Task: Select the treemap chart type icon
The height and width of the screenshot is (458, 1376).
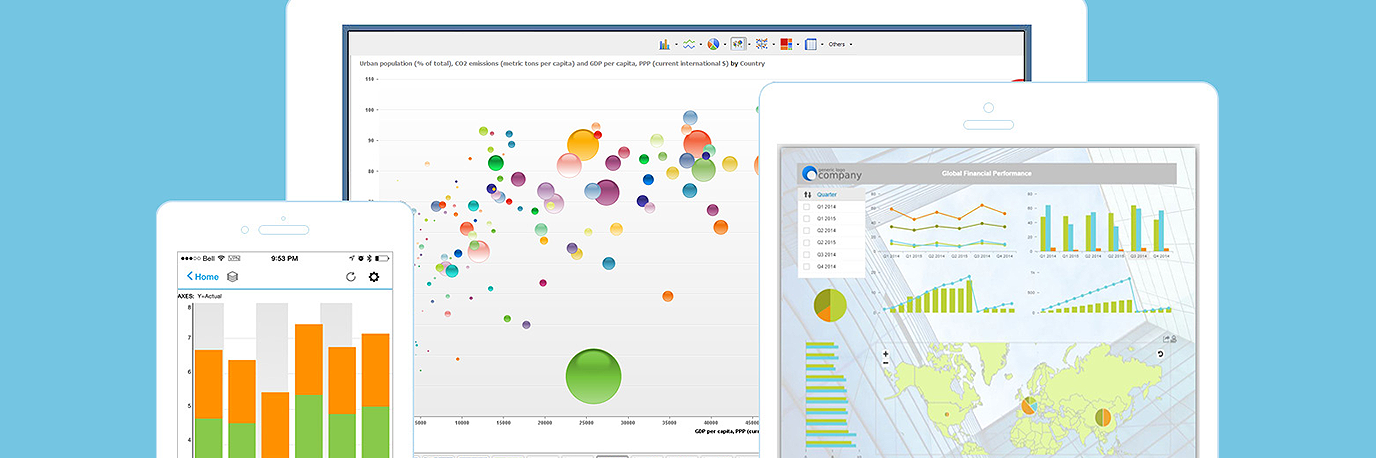Action: click(786, 44)
